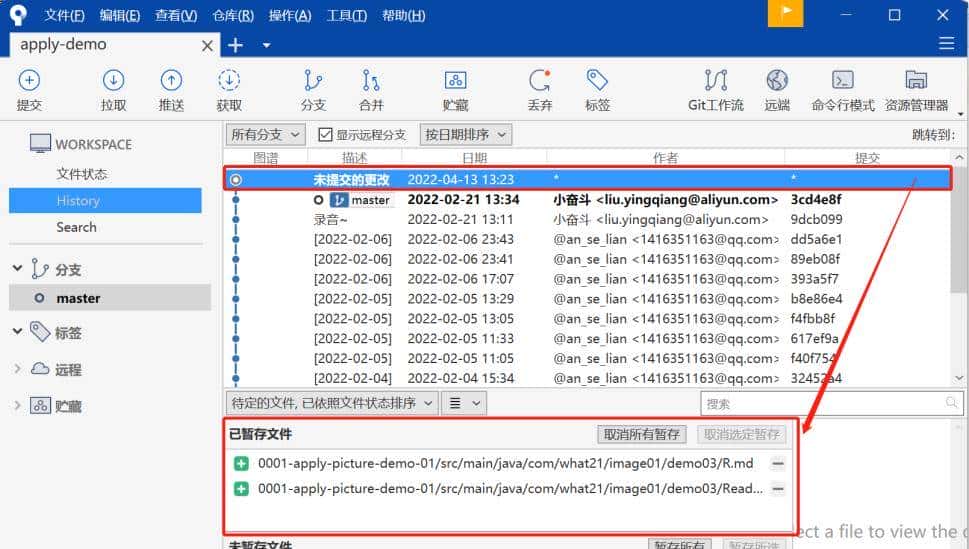The image size is (969, 549).
Task: Expand the 贮藏 section in sidebar
Action: [17, 405]
